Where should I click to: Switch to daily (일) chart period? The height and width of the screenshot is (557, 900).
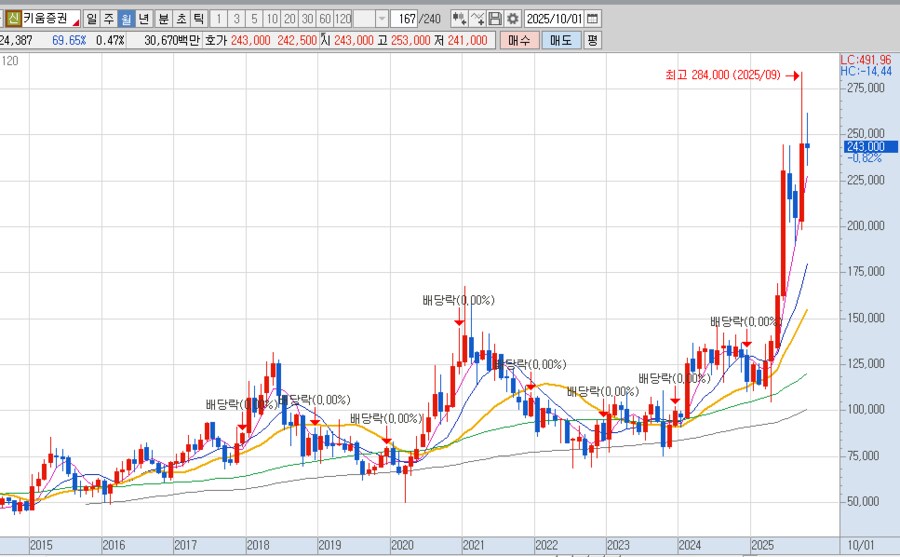(x=92, y=19)
